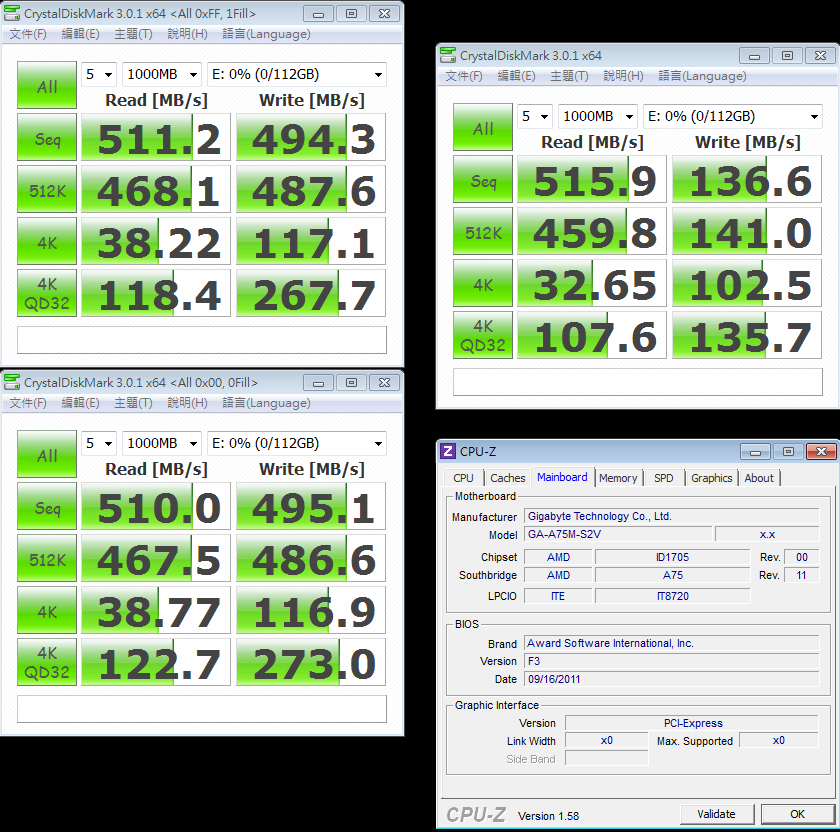Open the 編輯(E) menu in the 1Fill window

[80, 34]
